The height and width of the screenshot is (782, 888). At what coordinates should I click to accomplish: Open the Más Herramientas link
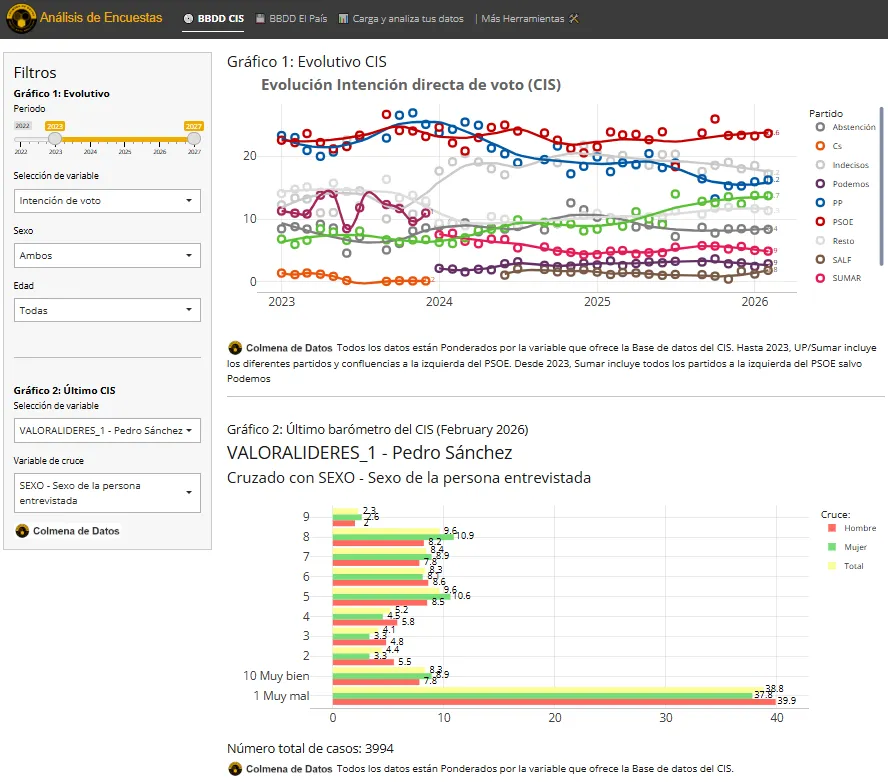click(522, 19)
